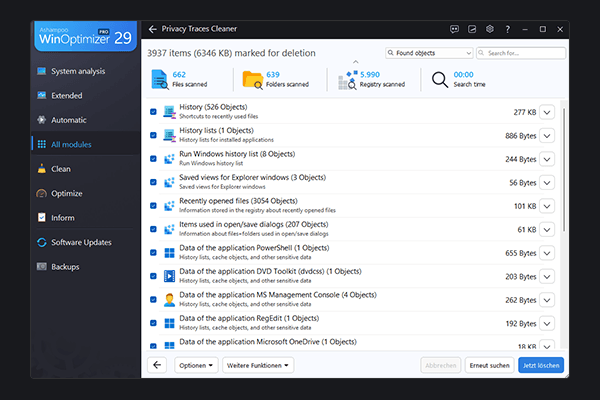Toggle the RegEdit data checkbox
Image resolution: width=600 pixels, height=400 pixels.
pyautogui.click(x=153, y=323)
